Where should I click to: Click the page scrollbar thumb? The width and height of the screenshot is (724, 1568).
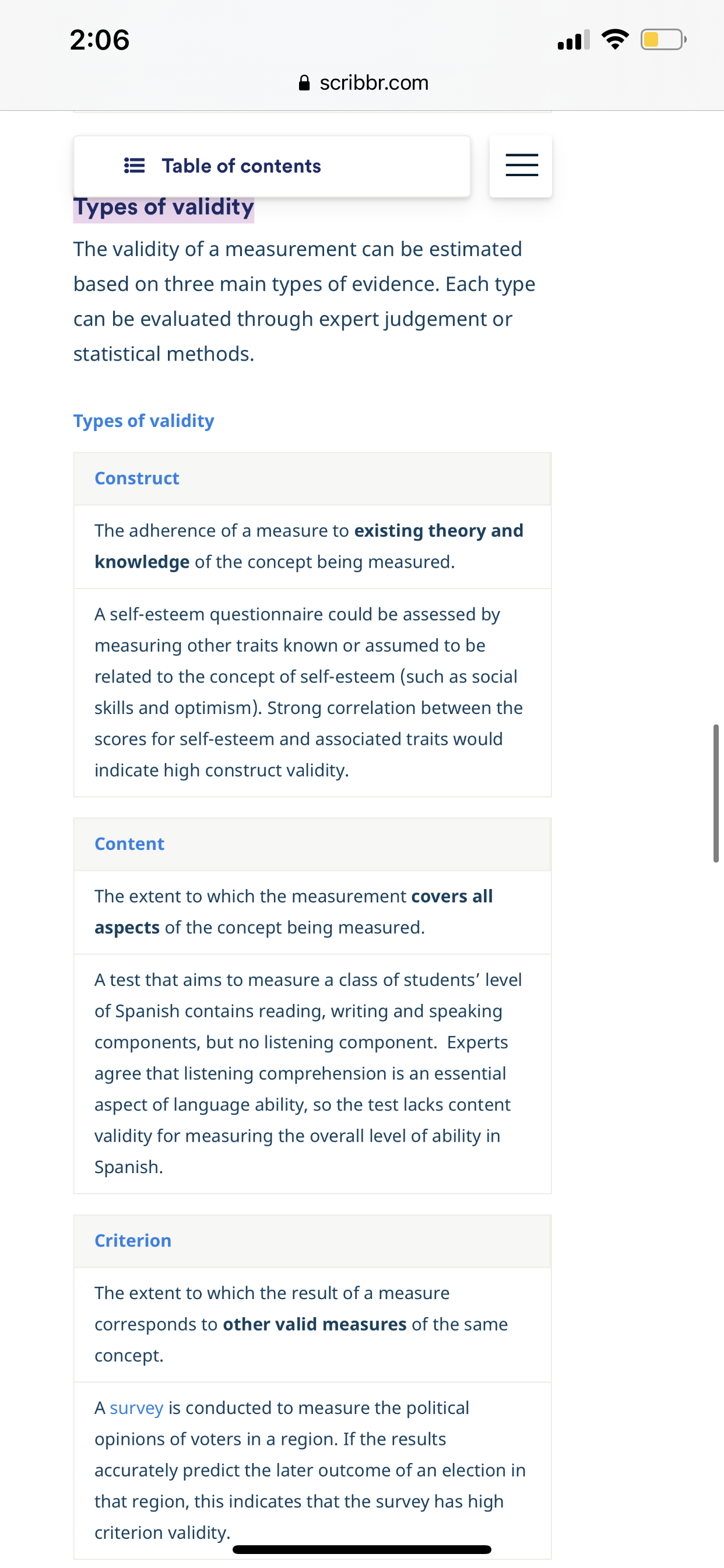(716, 793)
